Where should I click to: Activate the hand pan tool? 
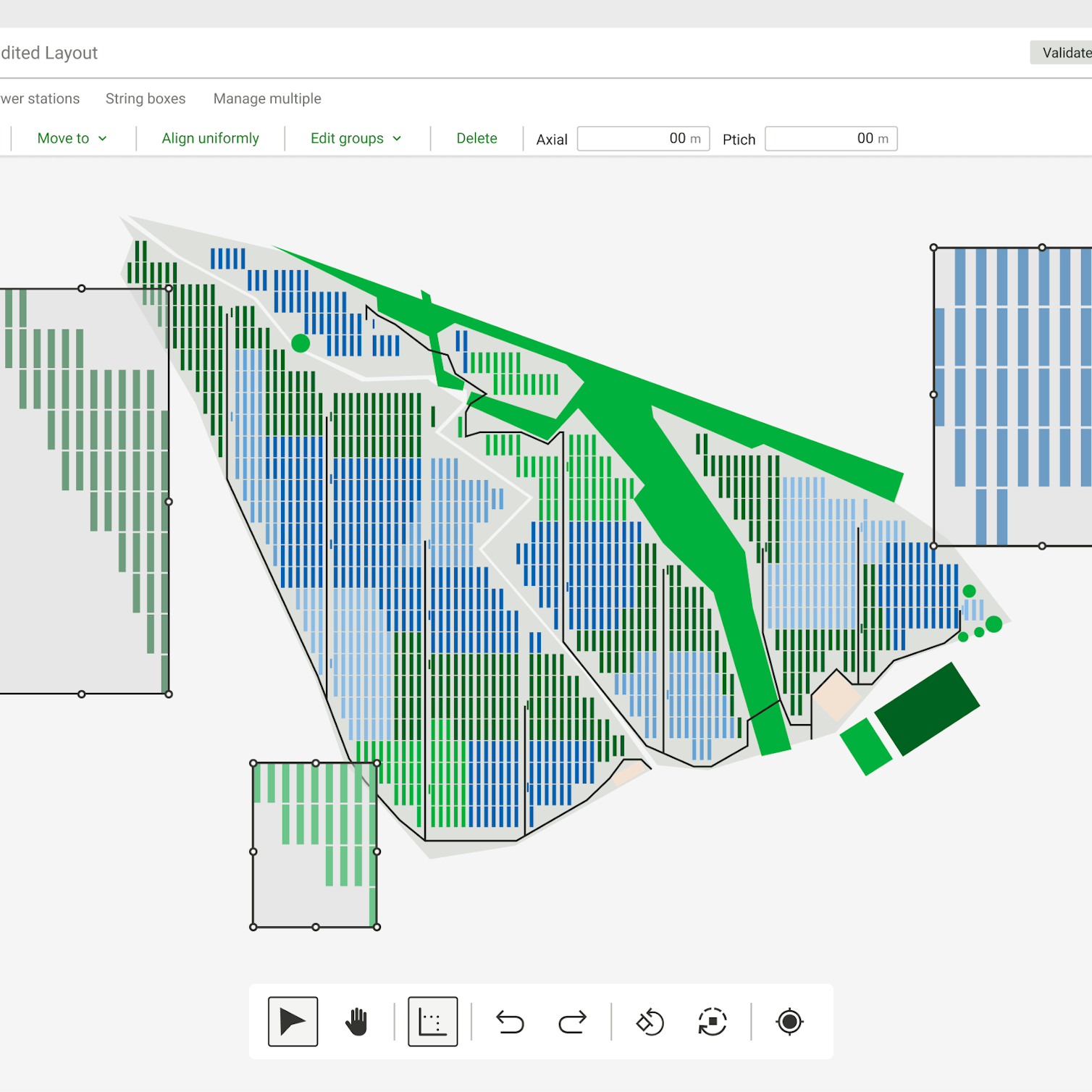click(356, 1022)
